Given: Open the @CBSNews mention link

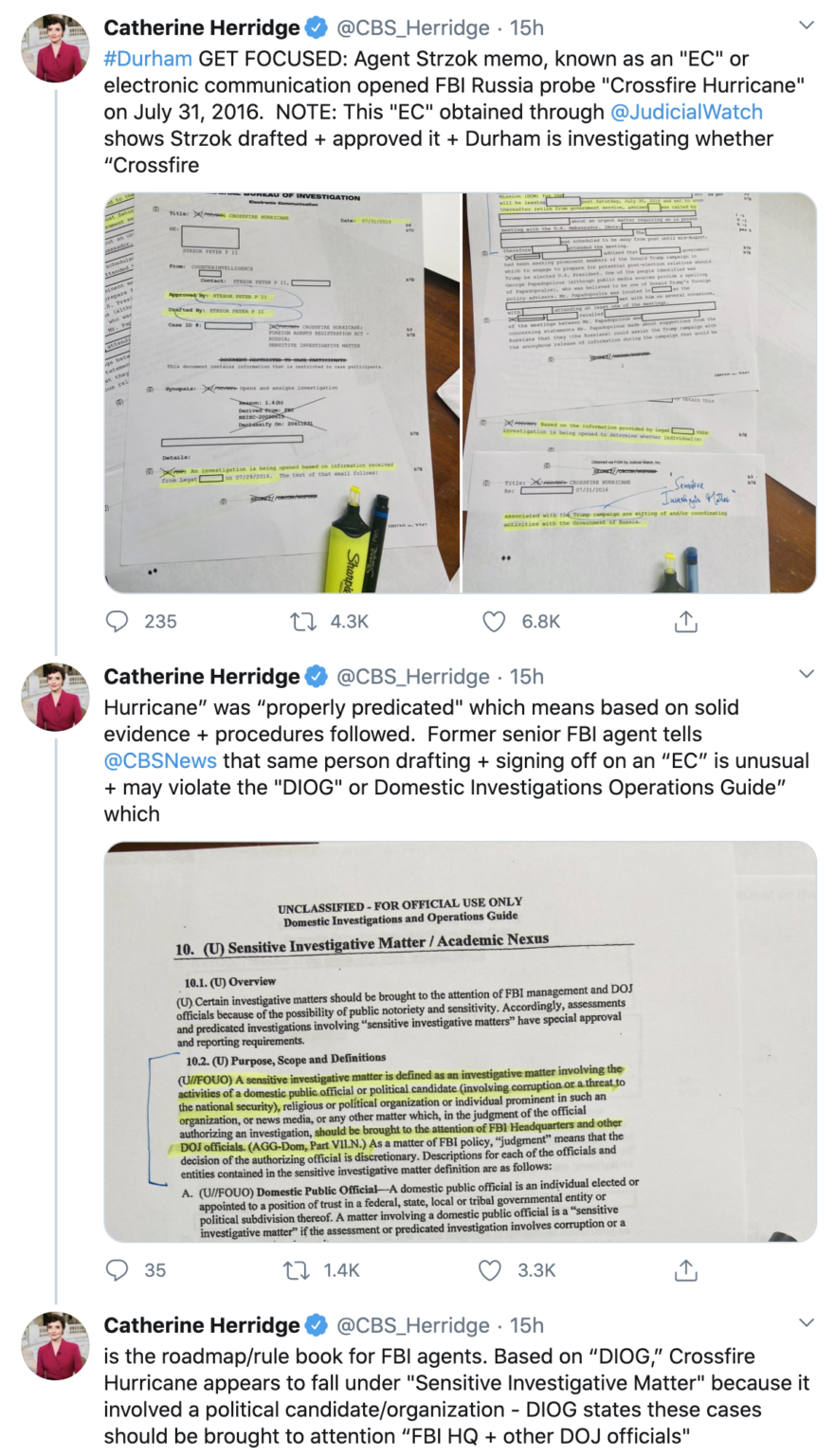Looking at the screenshot, I should coord(160,760).
